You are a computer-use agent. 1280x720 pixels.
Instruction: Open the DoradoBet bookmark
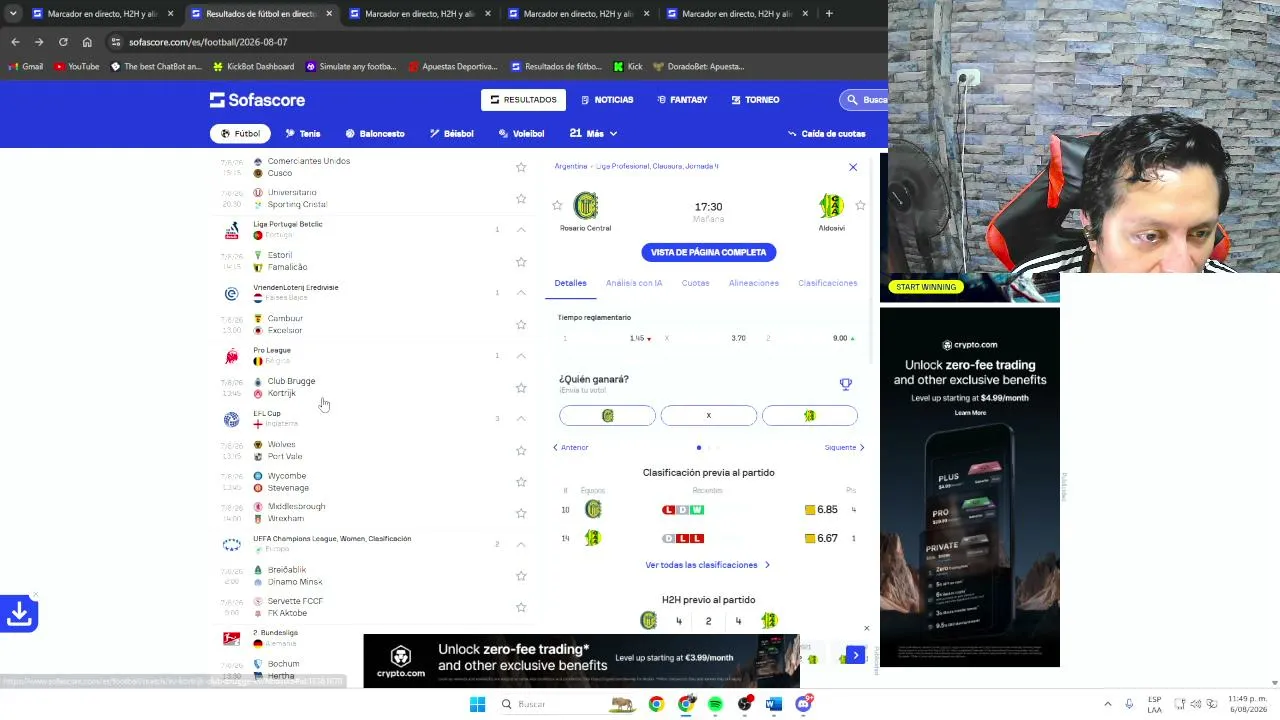[x=698, y=67]
